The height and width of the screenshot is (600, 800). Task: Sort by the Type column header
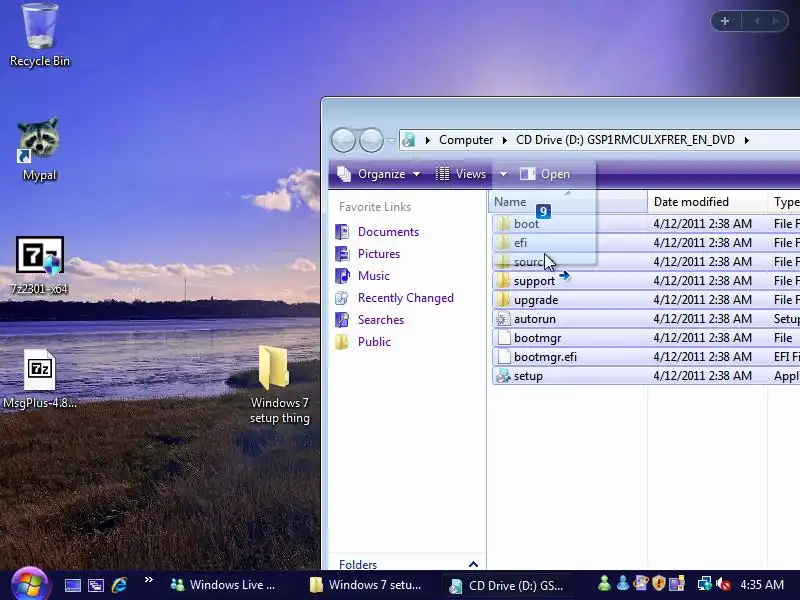(x=784, y=202)
